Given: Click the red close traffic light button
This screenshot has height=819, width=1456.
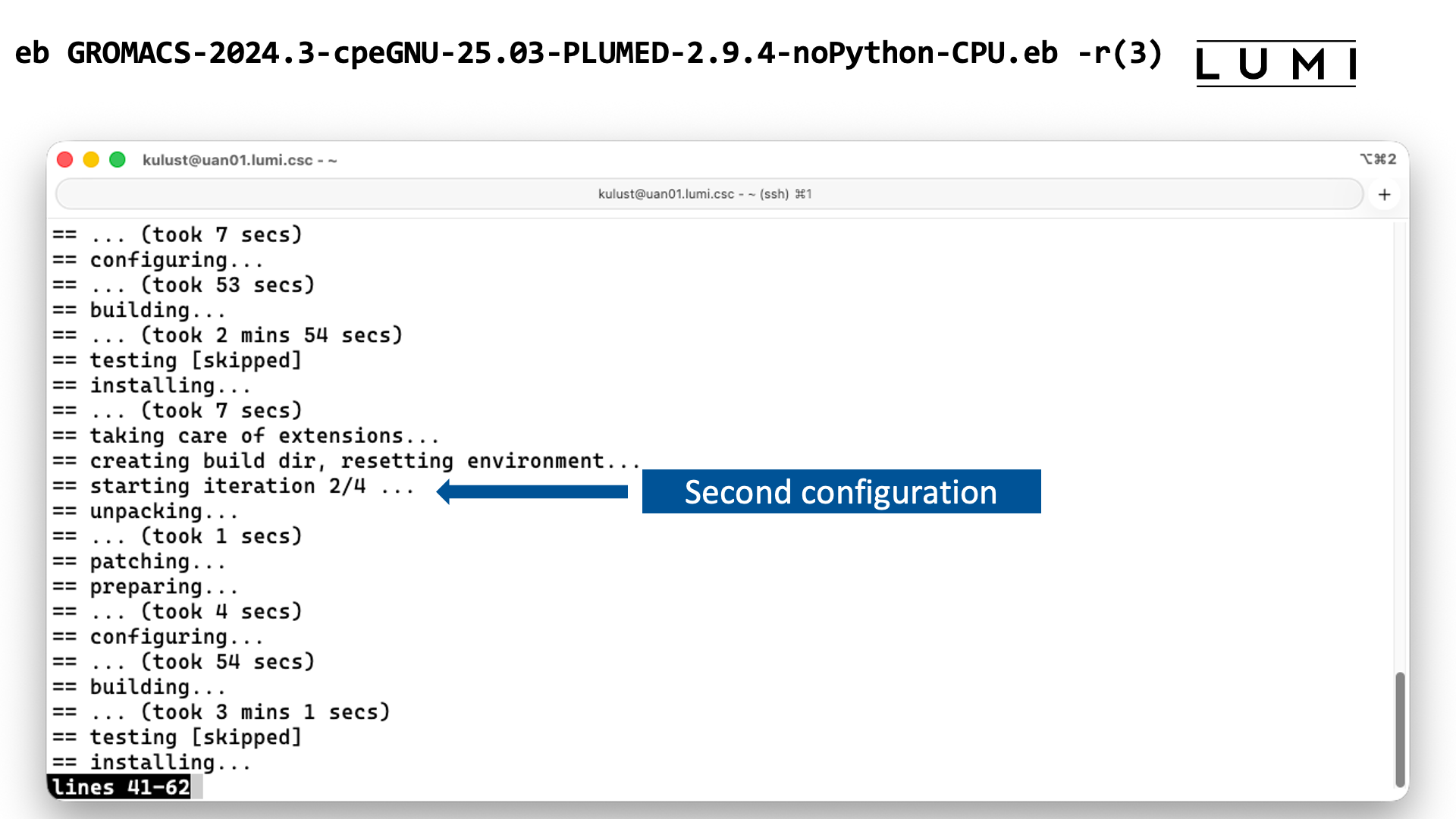Looking at the screenshot, I should [x=65, y=159].
